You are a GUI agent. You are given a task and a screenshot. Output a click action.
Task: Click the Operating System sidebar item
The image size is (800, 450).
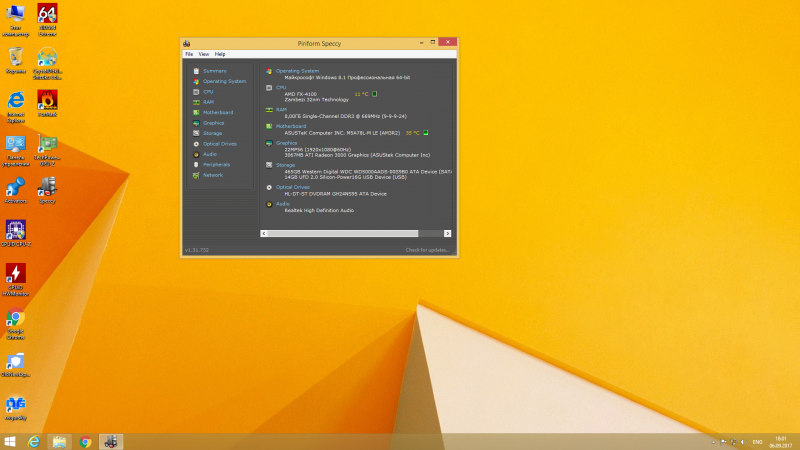pos(223,81)
